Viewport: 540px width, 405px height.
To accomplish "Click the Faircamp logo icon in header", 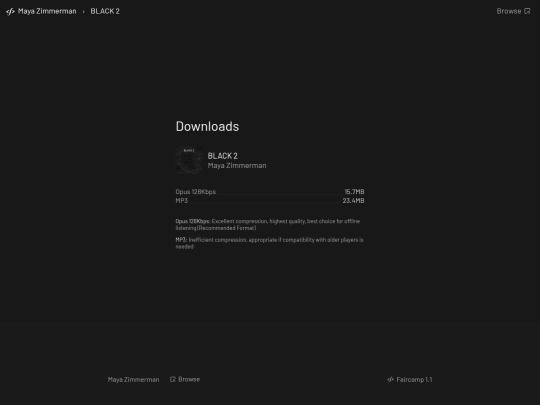I will click(10, 11).
